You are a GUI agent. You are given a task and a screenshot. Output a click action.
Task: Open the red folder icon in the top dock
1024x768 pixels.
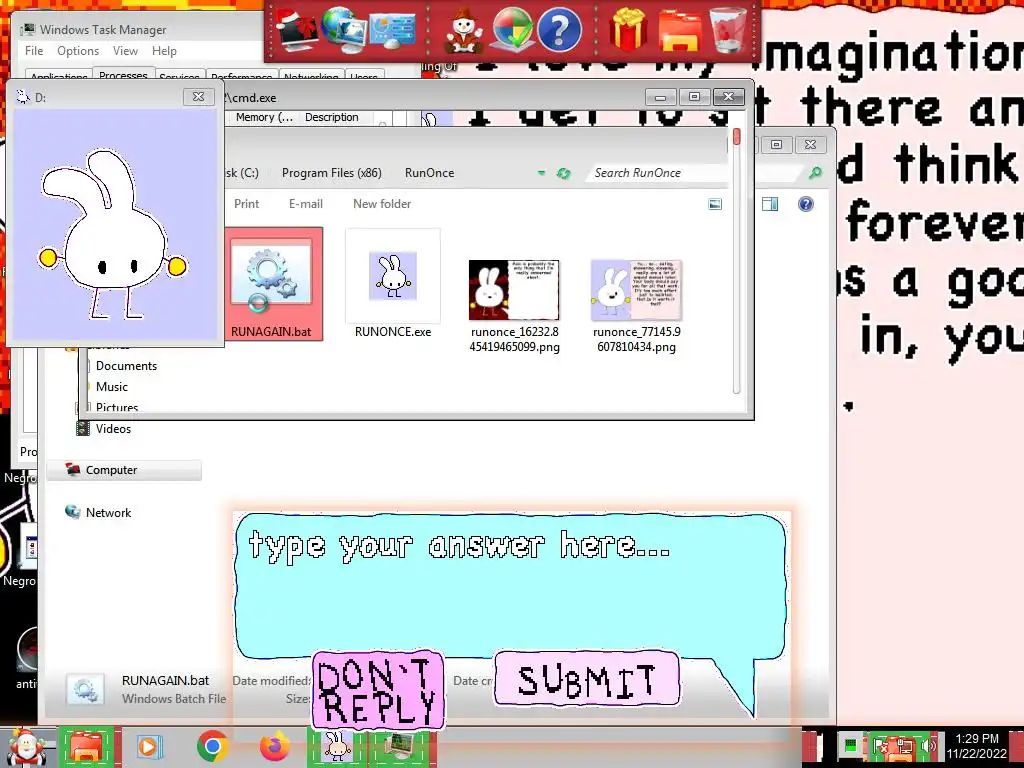680,31
